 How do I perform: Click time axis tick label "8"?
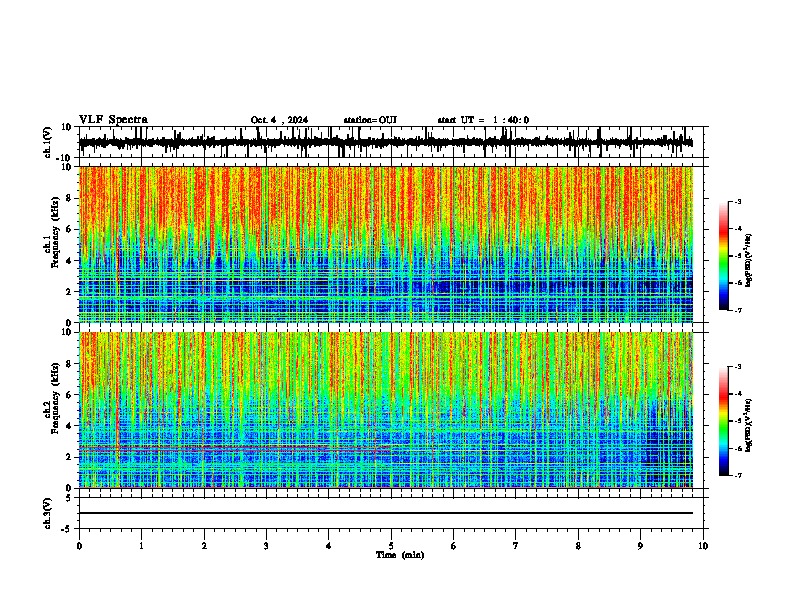tap(578, 546)
